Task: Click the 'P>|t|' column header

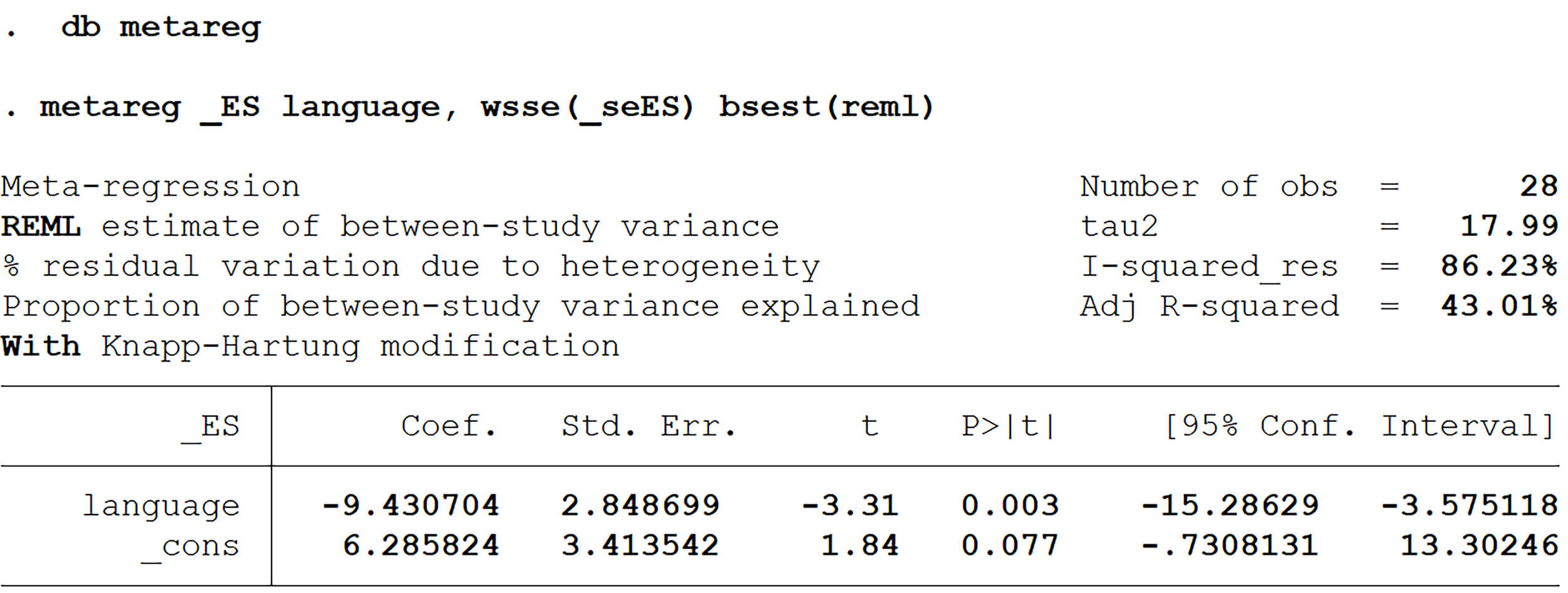Action: (1008, 426)
